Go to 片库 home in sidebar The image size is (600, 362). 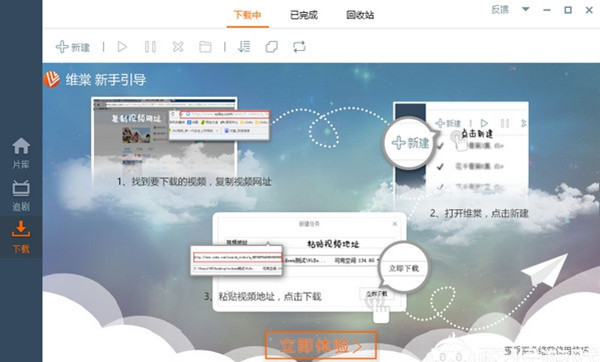pos(21,153)
